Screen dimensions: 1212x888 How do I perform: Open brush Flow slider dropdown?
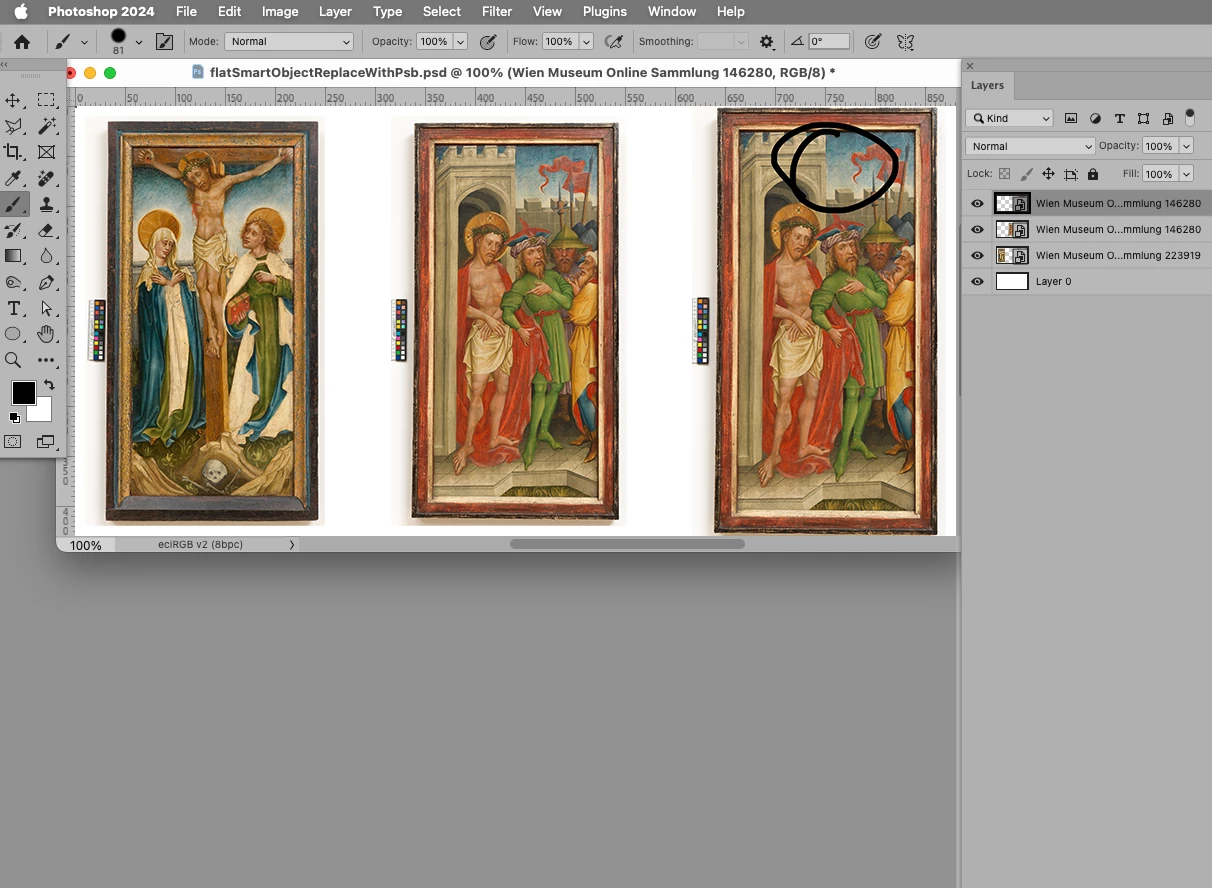tap(586, 42)
